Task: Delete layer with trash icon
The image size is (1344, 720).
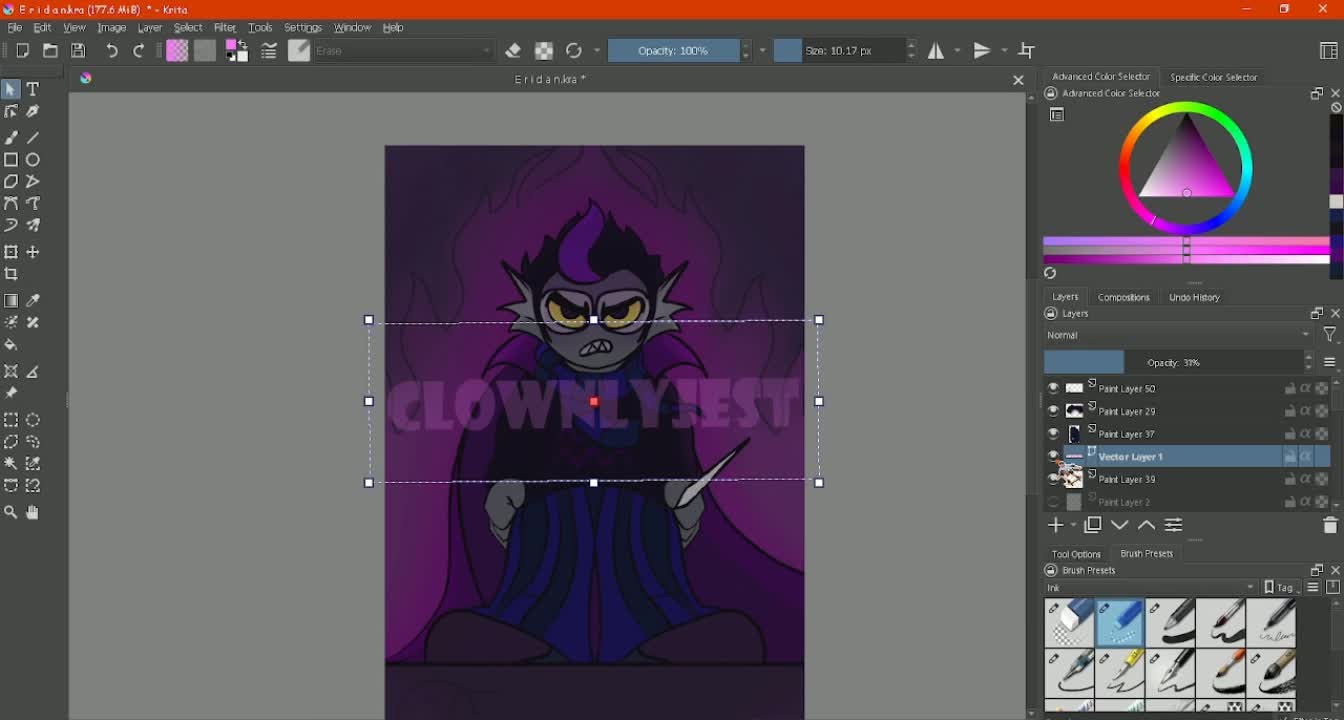Action: [x=1330, y=525]
